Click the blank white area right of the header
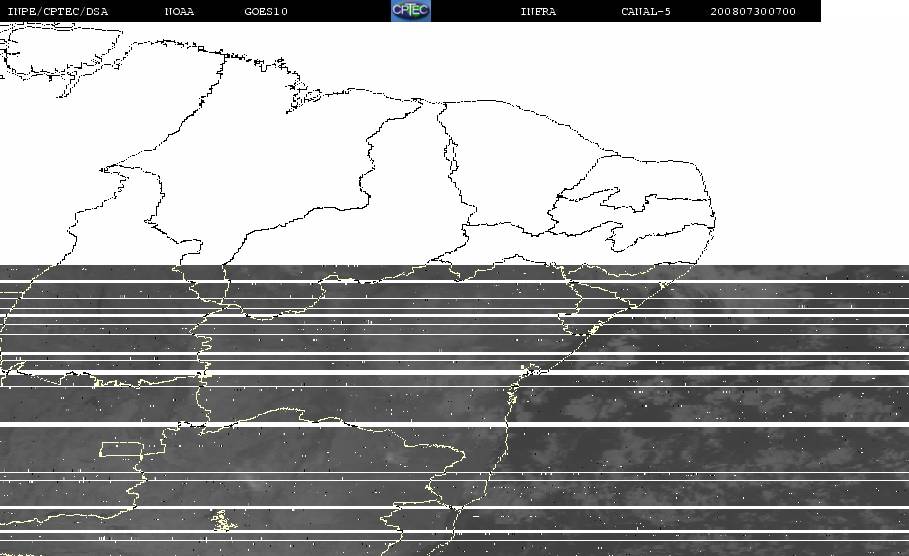 click(x=865, y=11)
